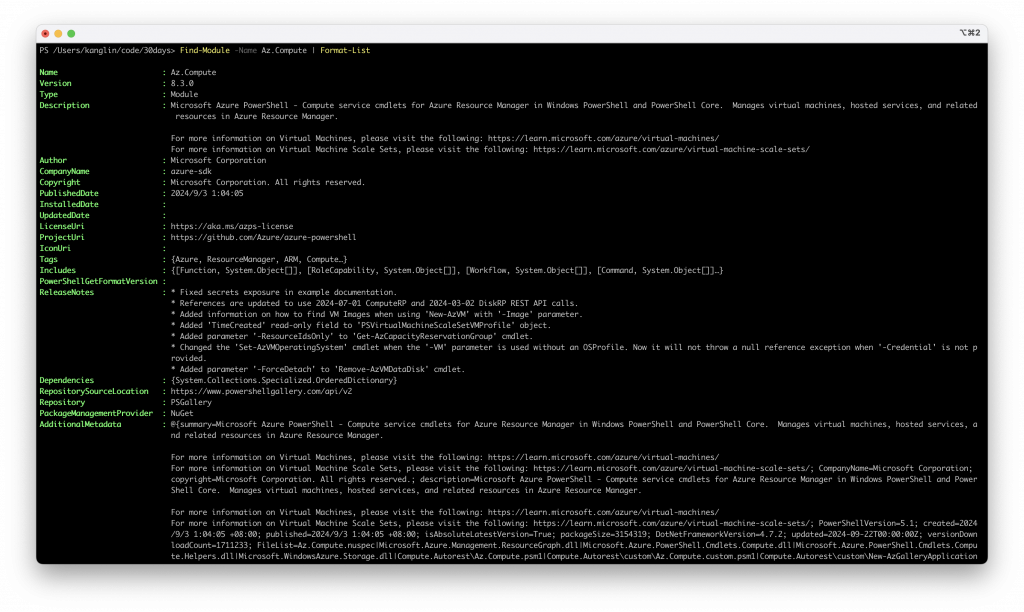Click the -Name parameter in the command
This screenshot has height=612, width=1024.
pyautogui.click(x=246, y=50)
